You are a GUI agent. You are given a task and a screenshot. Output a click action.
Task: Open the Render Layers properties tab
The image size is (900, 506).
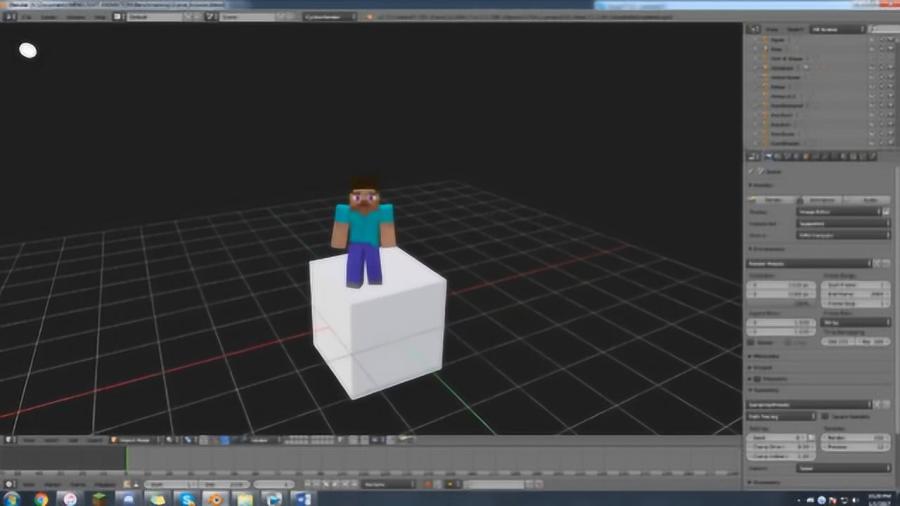pos(777,156)
